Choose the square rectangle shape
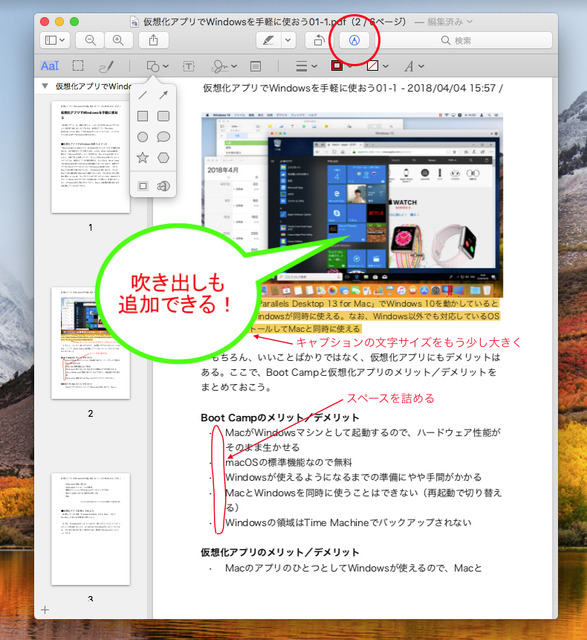587x640 pixels. click(142, 116)
